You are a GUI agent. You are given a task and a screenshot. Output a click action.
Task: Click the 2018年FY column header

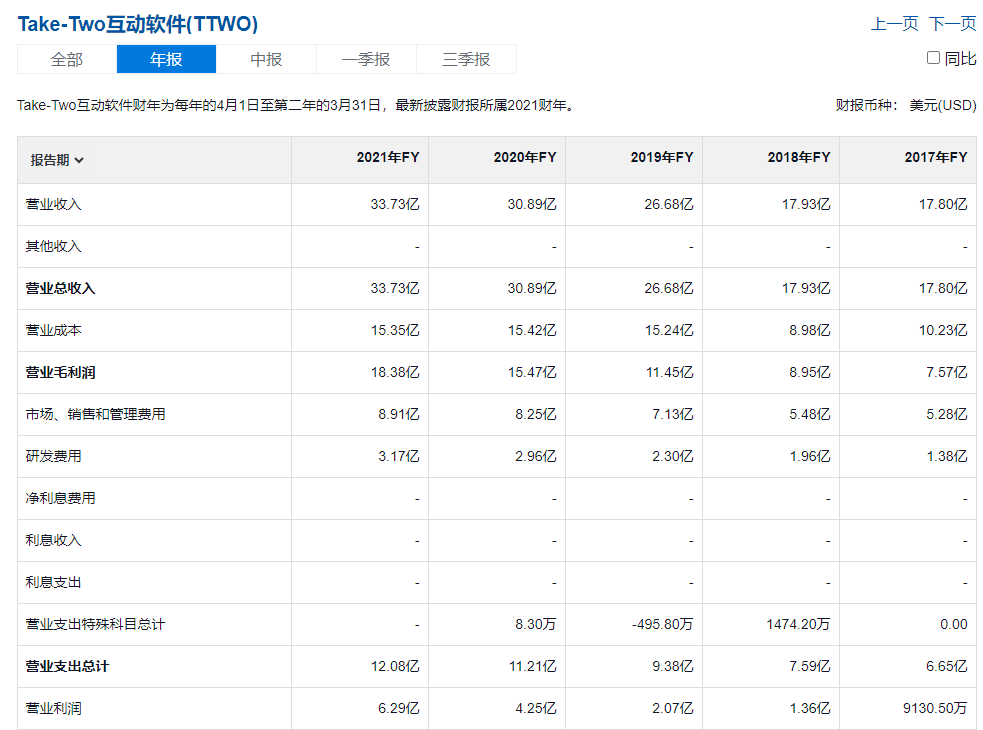799,157
